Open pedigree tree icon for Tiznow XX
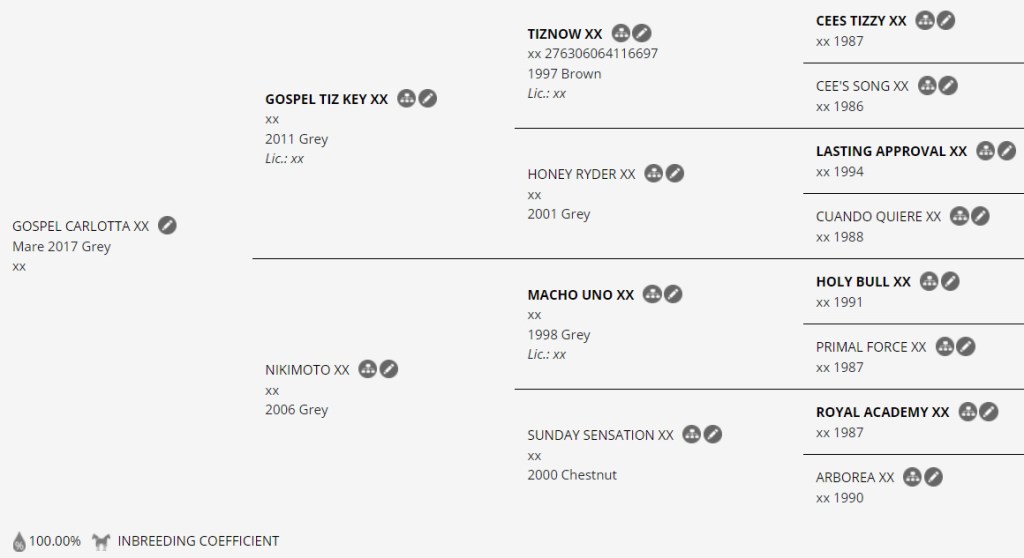This screenshot has height=558, width=1024. pos(620,34)
